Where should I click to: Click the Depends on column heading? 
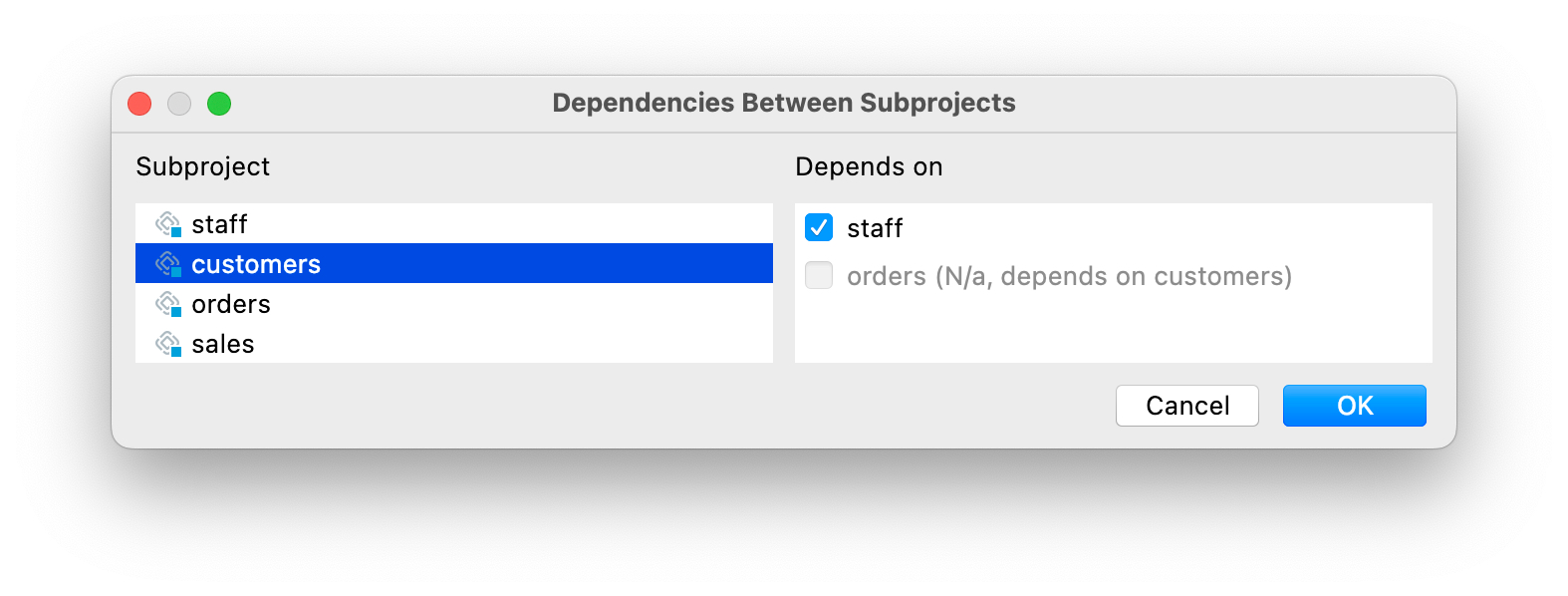point(869,166)
